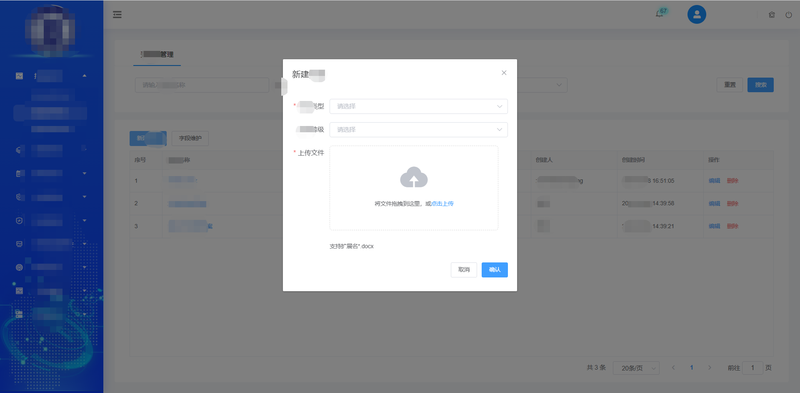Click the 创建人 column header
Screen dimensions: 800x393
tap(544, 160)
